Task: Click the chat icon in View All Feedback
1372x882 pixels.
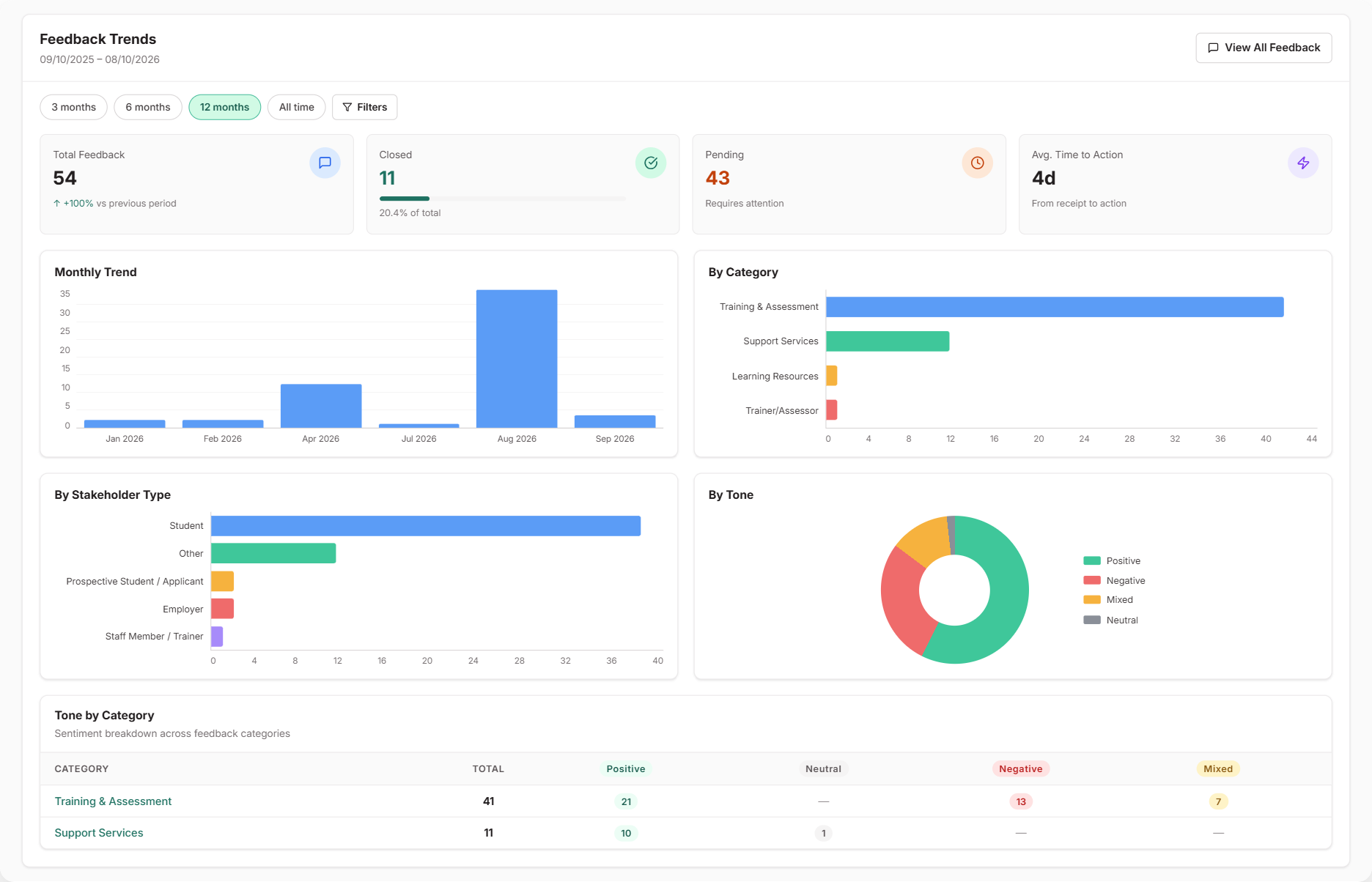Action: pos(1213,48)
